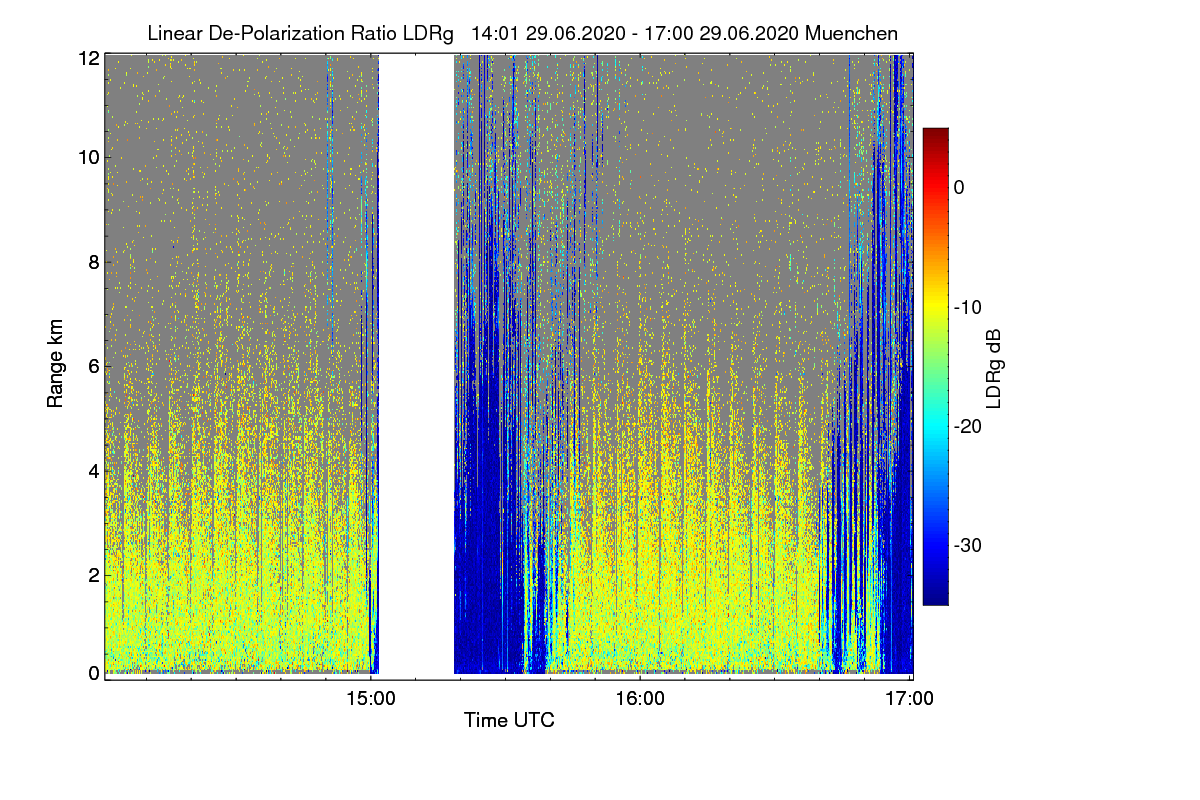Click the colorbar value label -30

pyautogui.click(x=967, y=545)
